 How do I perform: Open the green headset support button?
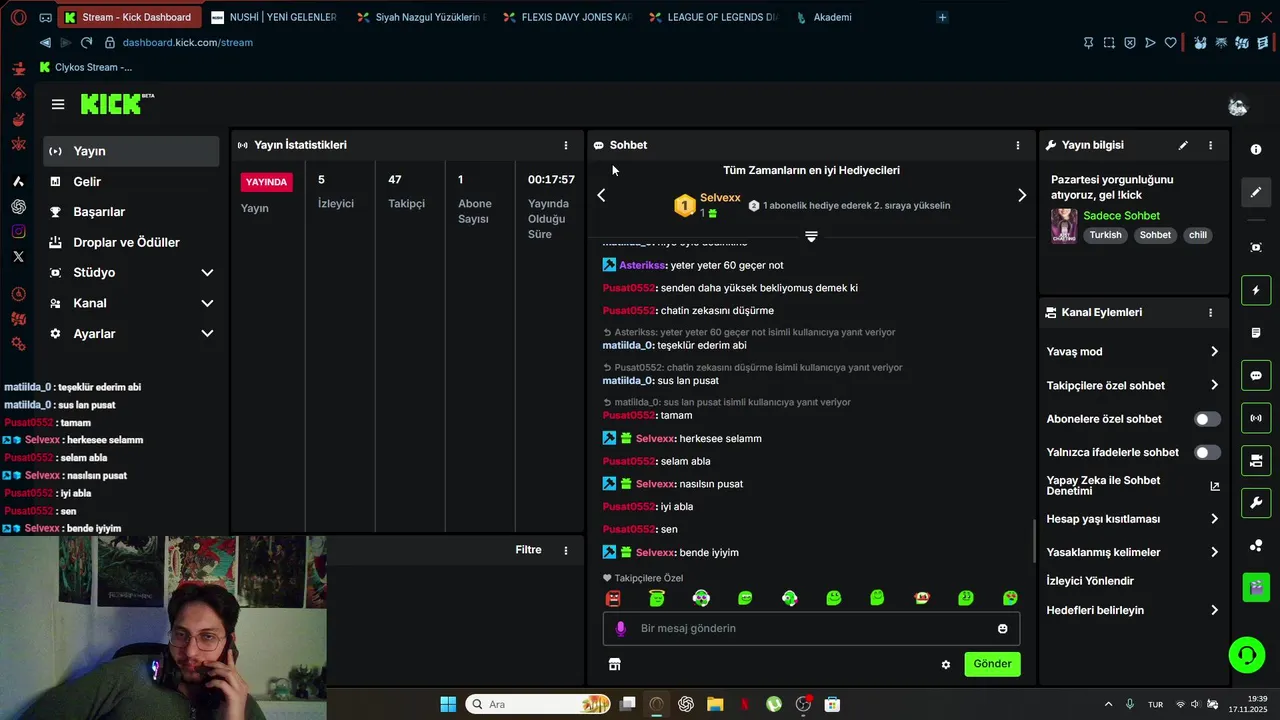[x=1247, y=655]
